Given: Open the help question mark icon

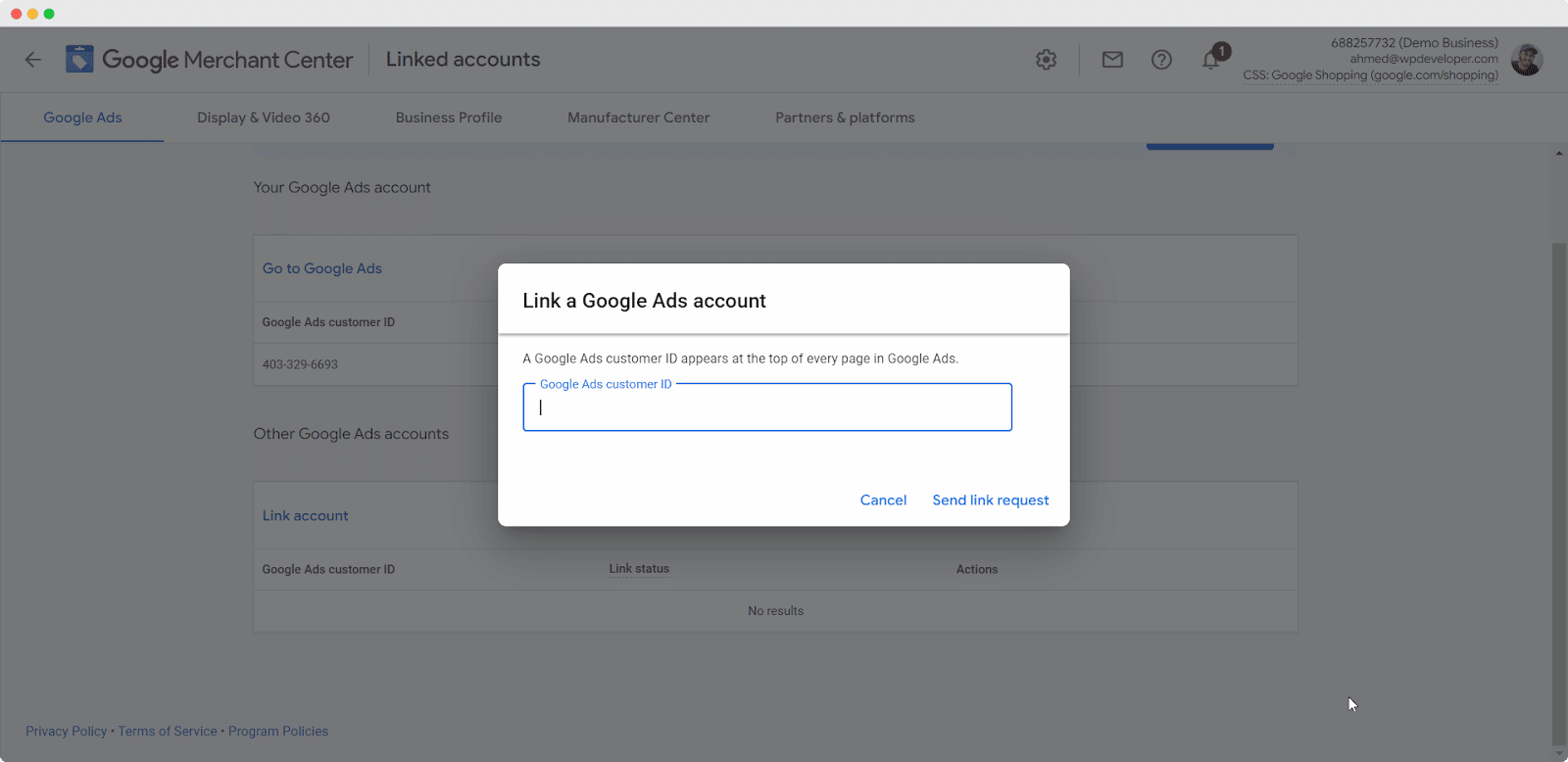Looking at the screenshot, I should tap(1161, 60).
